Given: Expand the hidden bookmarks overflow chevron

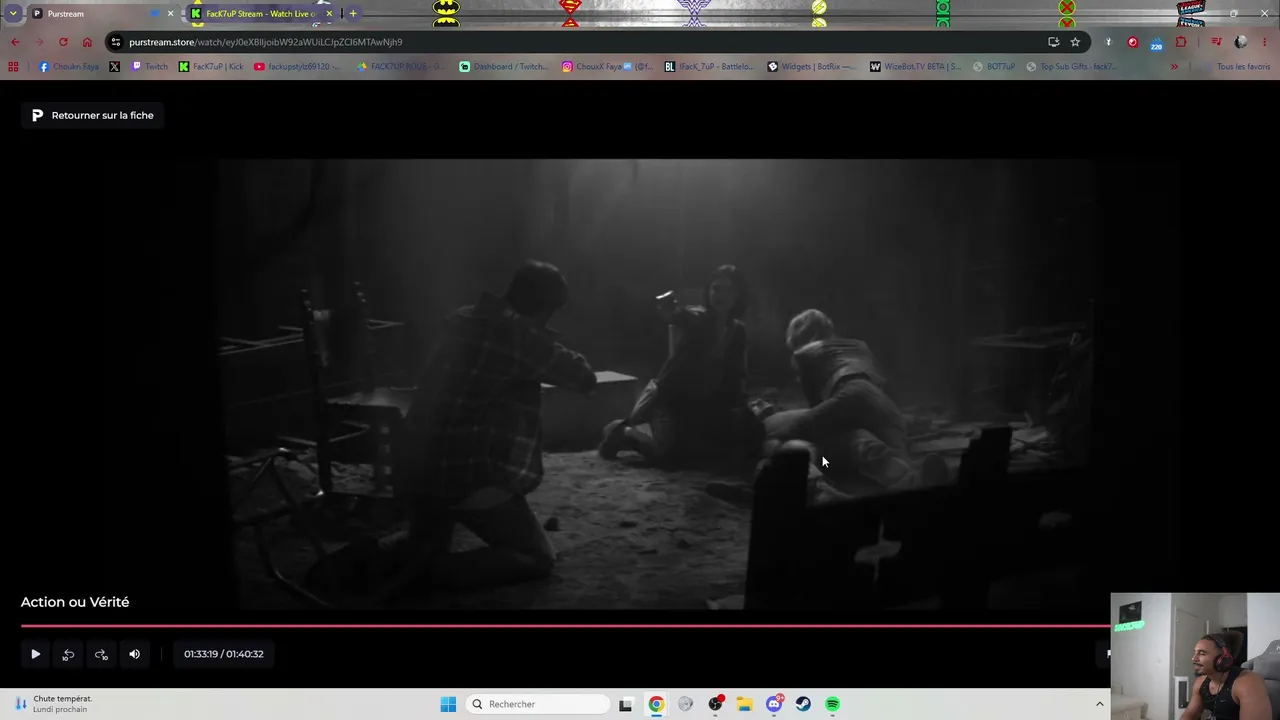Looking at the screenshot, I should 1174,67.
